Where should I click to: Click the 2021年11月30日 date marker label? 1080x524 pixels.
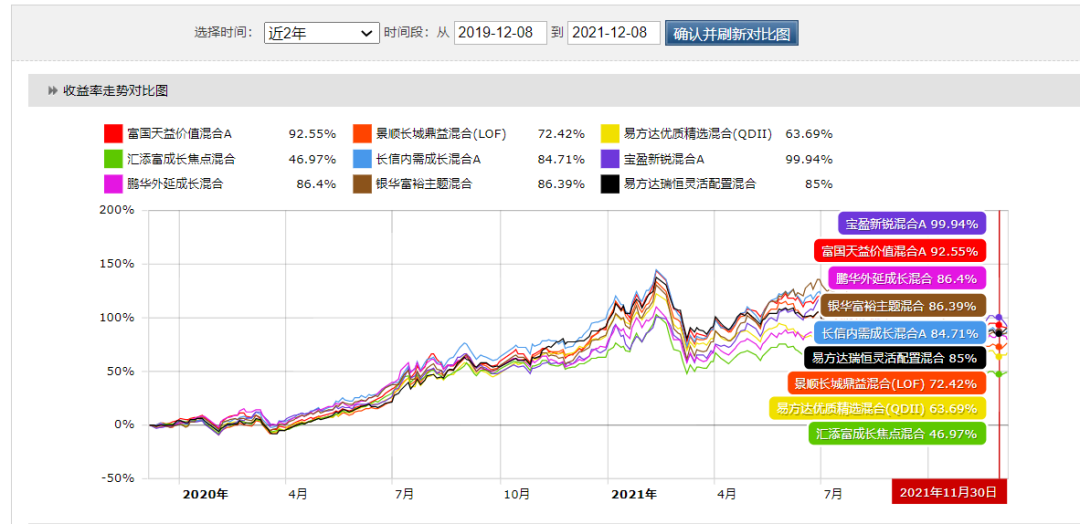pos(948,491)
